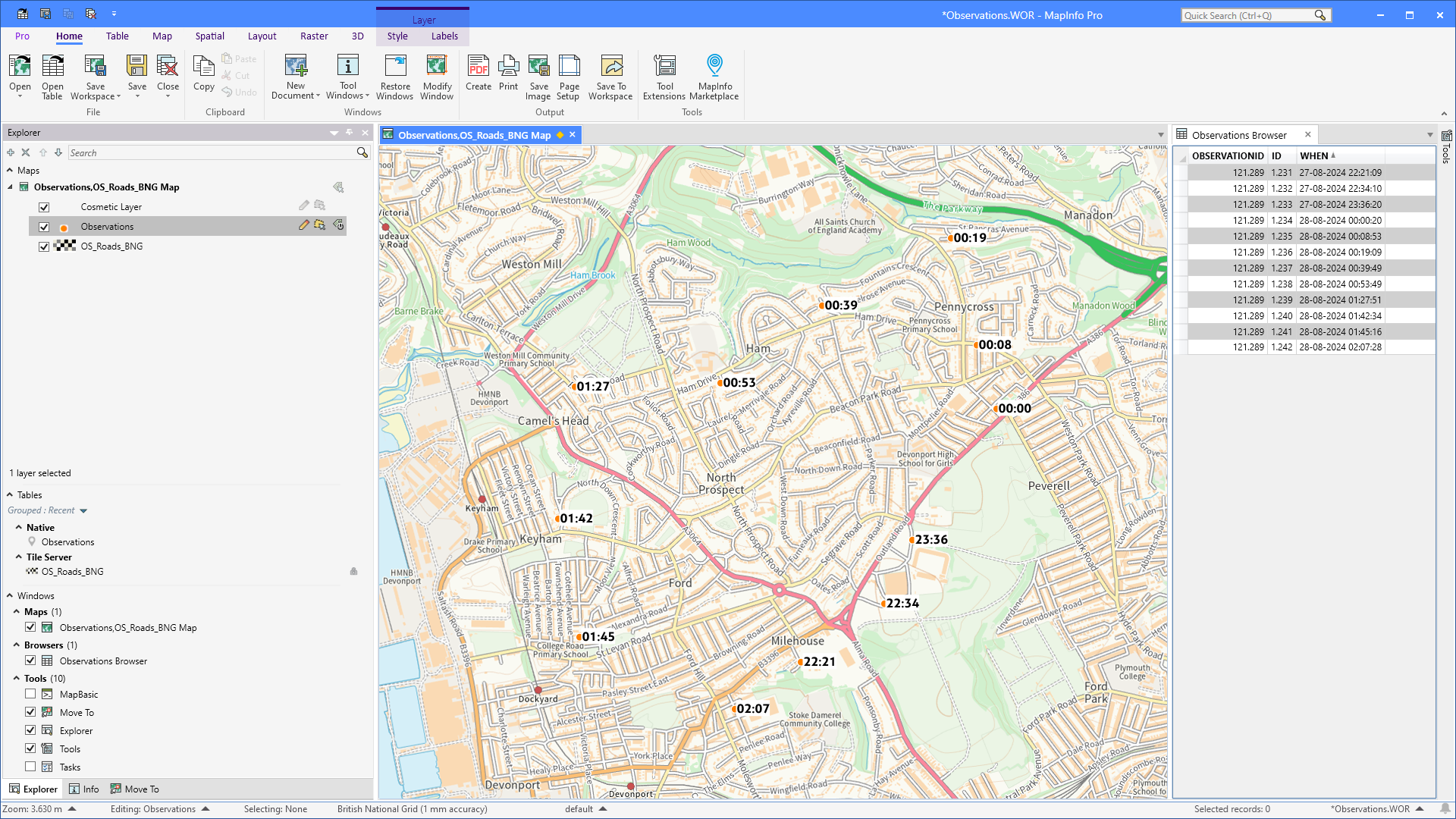Click the Modify Window icon
Screen dimensions: 1456x819
[437, 77]
